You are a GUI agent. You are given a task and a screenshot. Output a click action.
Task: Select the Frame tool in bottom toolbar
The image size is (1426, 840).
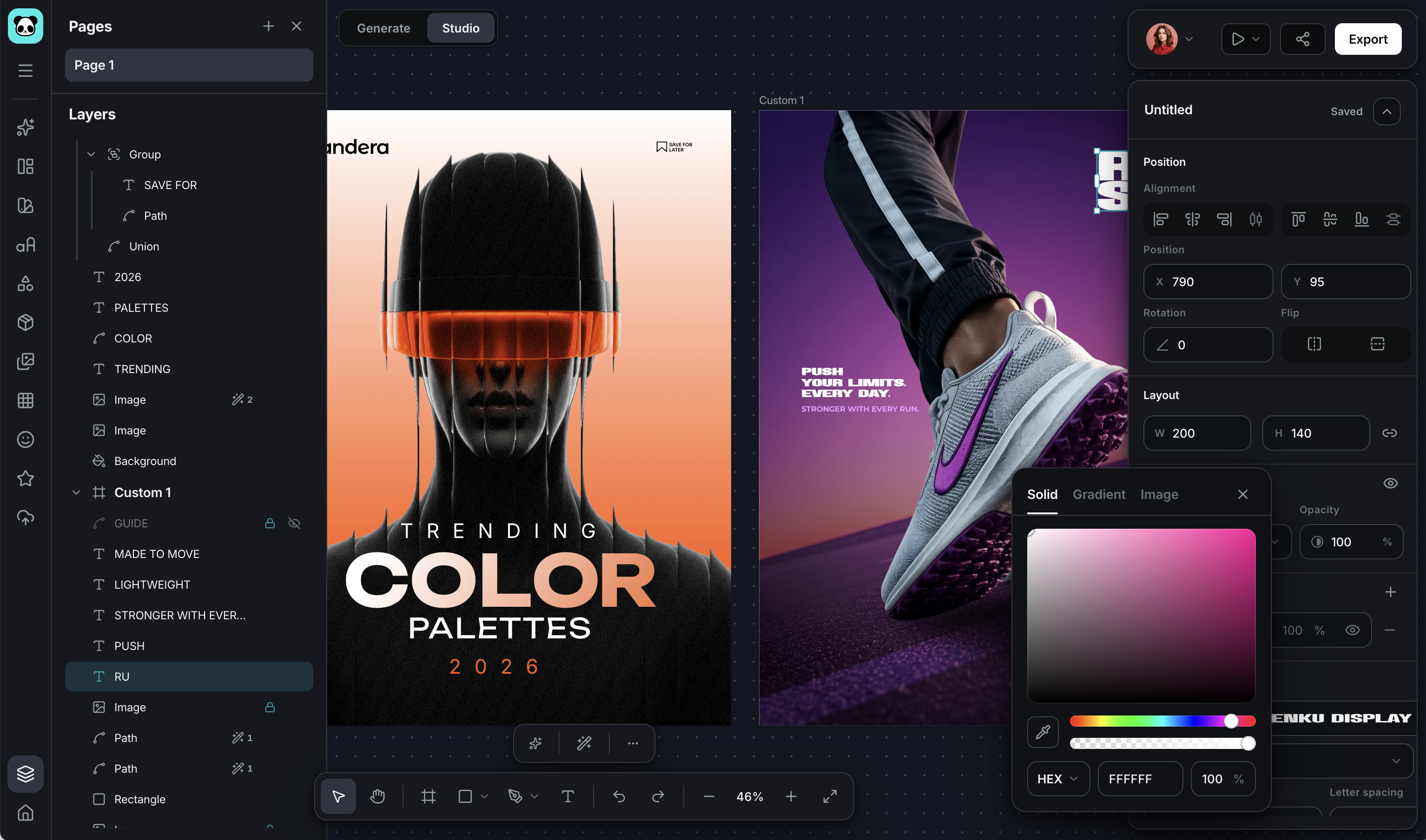point(429,796)
